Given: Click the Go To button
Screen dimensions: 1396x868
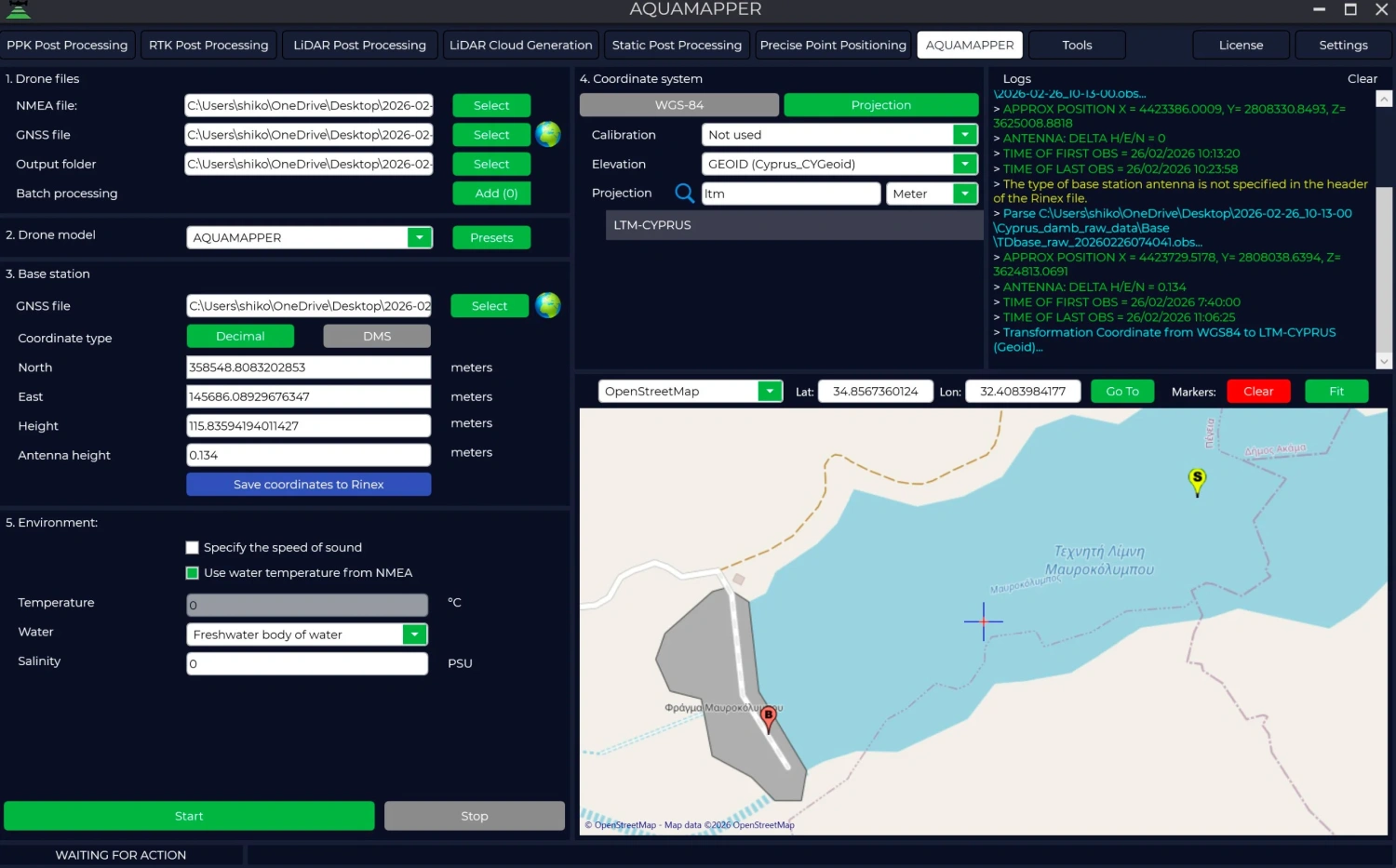Looking at the screenshot, I should (1122, 392).
